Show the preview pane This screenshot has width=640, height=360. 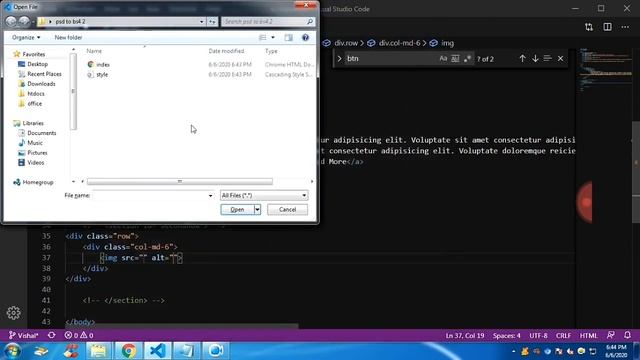[289, 38]
